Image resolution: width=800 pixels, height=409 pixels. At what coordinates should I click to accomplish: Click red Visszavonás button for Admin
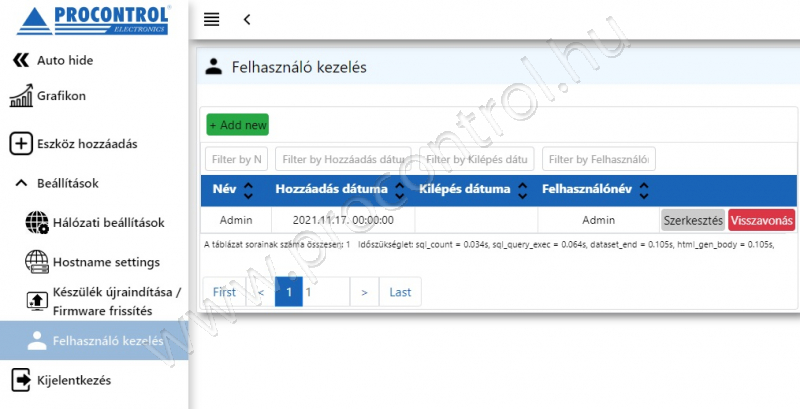(762, 220)
